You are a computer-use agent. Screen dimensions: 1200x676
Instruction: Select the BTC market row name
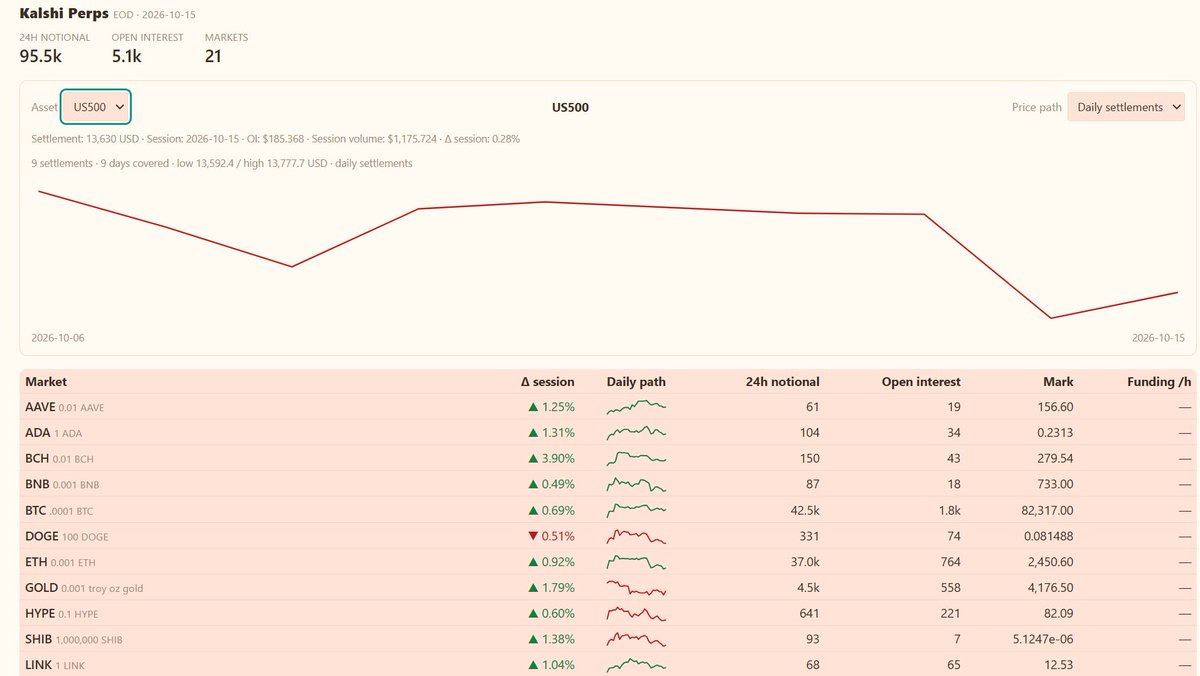[36, 510]
